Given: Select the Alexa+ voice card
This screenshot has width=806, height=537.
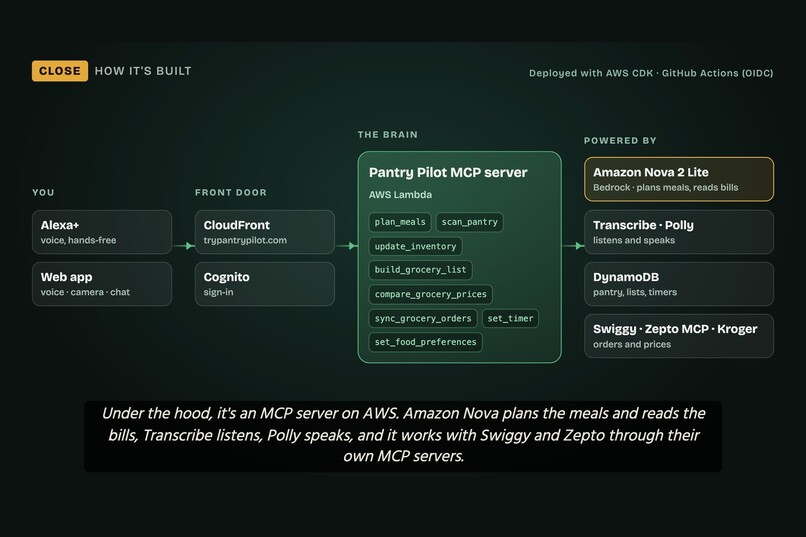Looking at the screenshot, I should 102,232.
